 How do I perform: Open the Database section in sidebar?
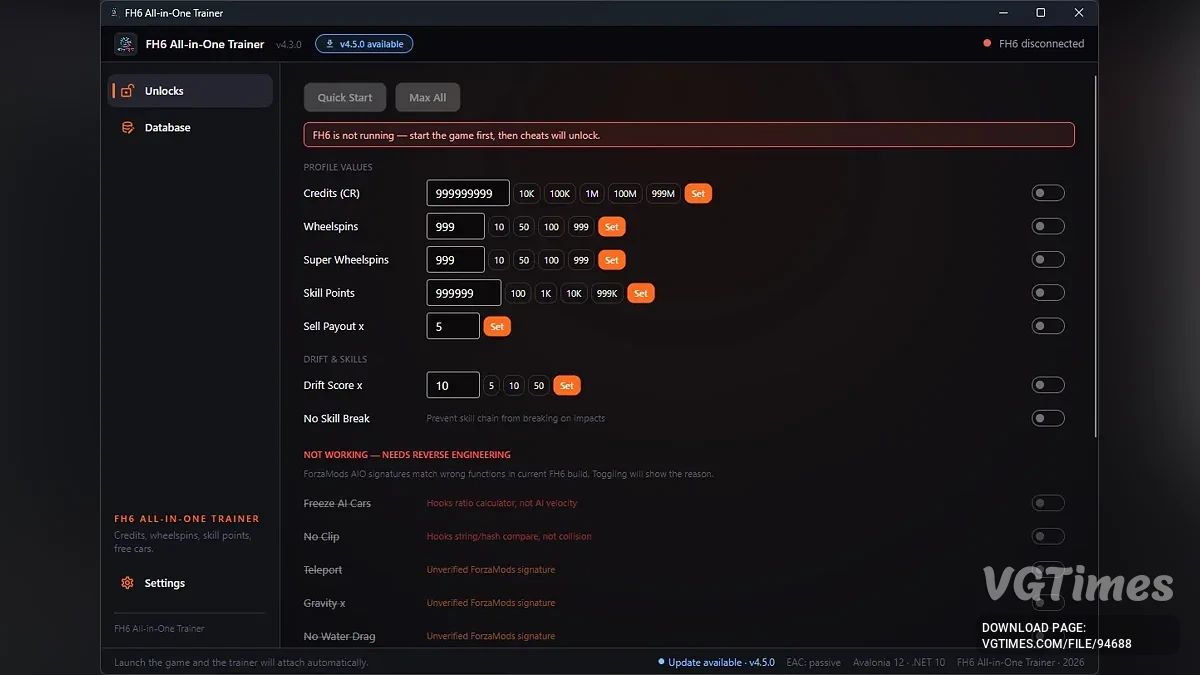click(x=190, y=128)
